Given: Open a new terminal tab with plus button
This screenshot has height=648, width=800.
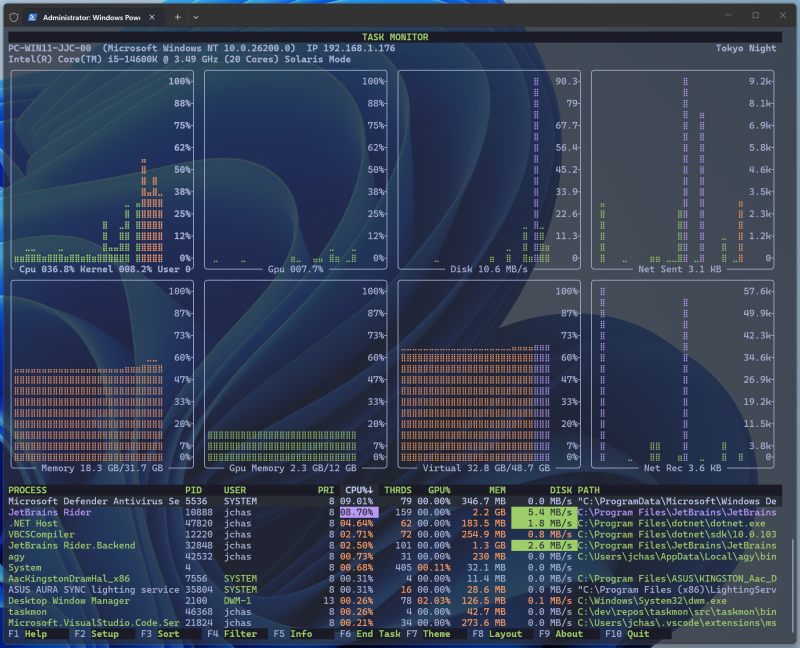Looking at the screenshot, I should (178, 17).
